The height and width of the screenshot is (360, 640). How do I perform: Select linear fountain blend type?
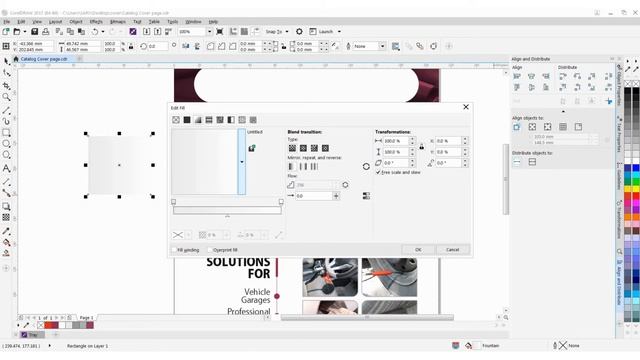coord(292,148)
